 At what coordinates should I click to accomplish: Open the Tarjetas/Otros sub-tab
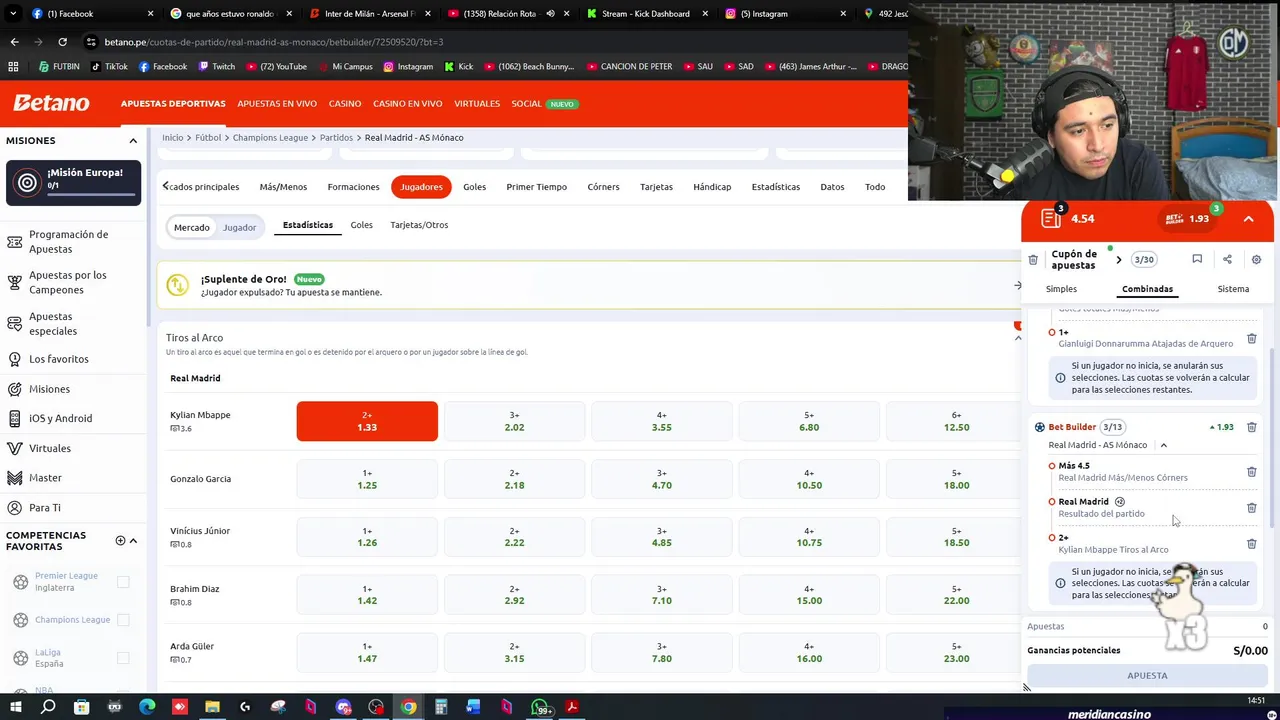(x=419, y=225)
